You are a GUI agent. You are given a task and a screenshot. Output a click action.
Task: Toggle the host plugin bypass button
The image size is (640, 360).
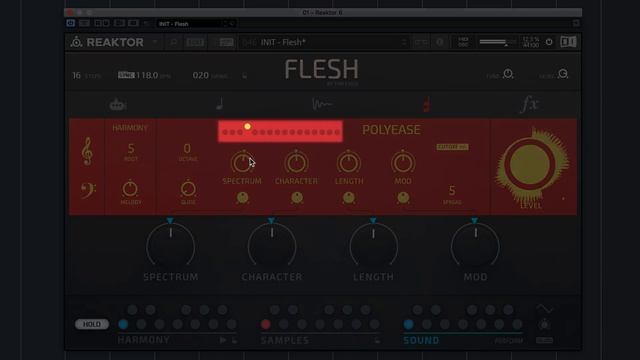71,23
